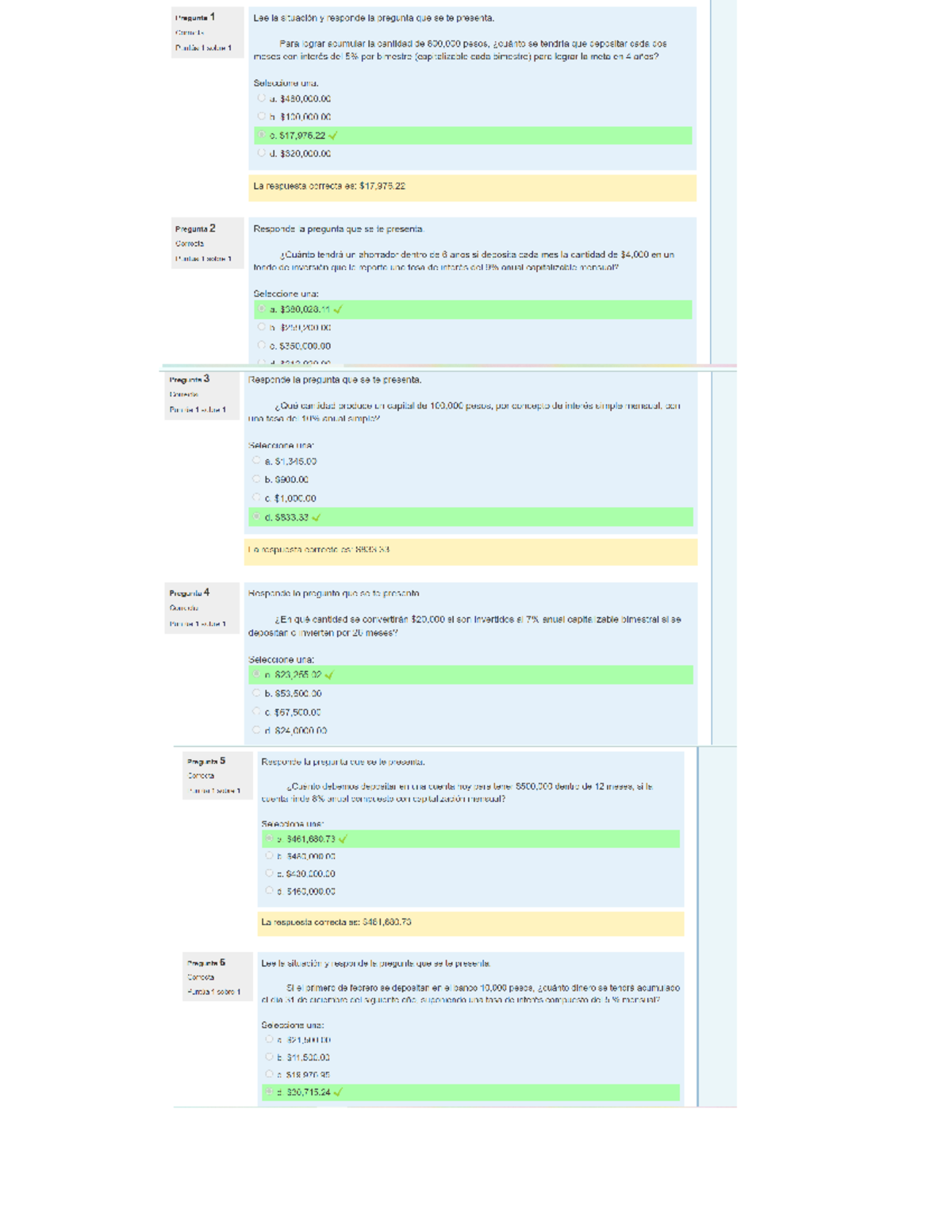Click the yellow feedback box showing $17,976.22
The image size is (952, 1232).
click(472, 186)
